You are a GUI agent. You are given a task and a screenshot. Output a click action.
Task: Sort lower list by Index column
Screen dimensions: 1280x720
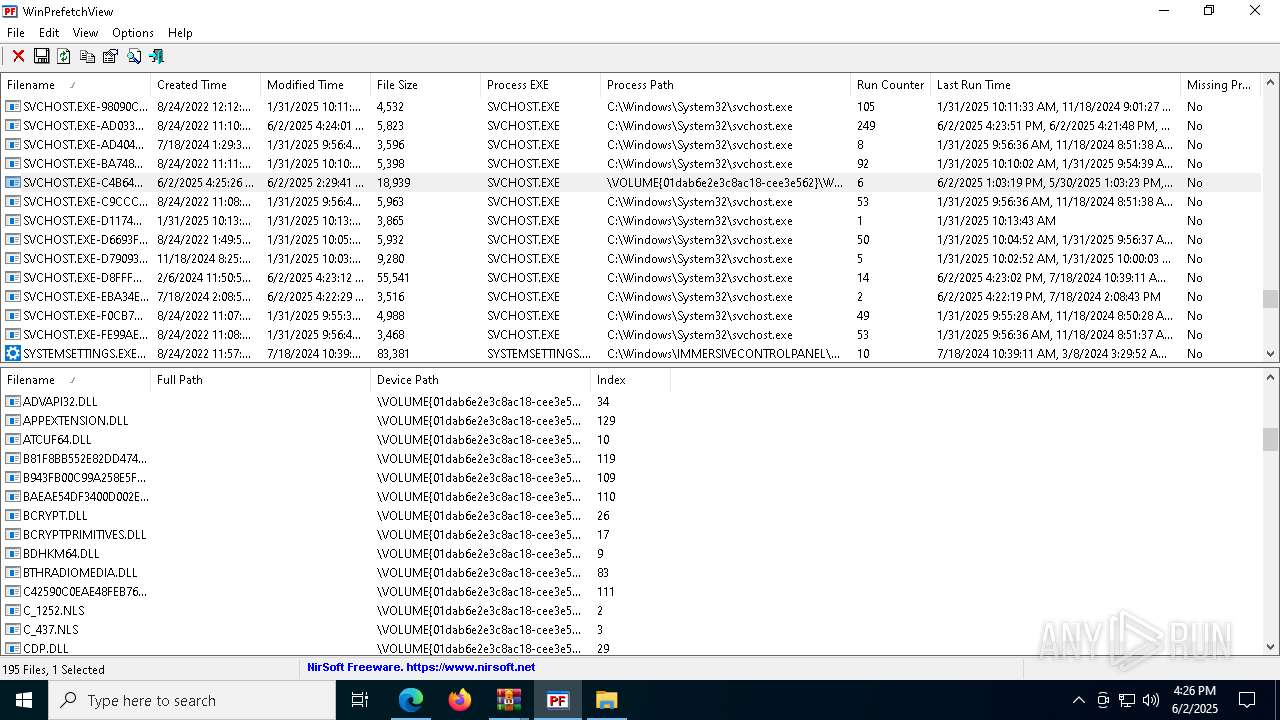click(x=631, y=380)
